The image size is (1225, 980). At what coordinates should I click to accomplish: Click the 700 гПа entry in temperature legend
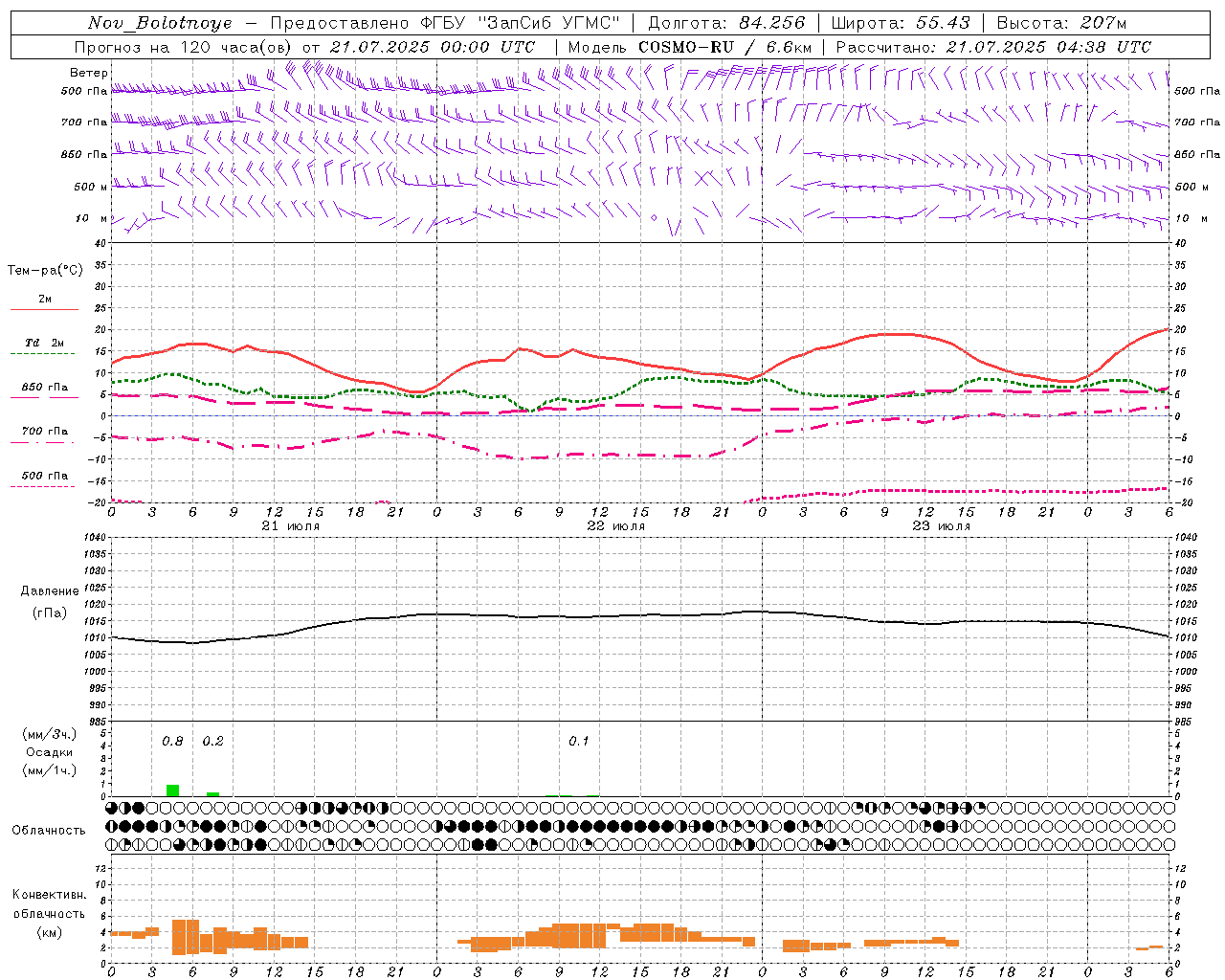click(45, 431)
